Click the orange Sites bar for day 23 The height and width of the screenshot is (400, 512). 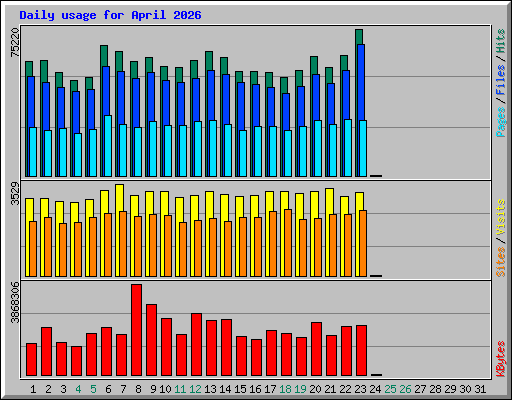click(363, 244)
